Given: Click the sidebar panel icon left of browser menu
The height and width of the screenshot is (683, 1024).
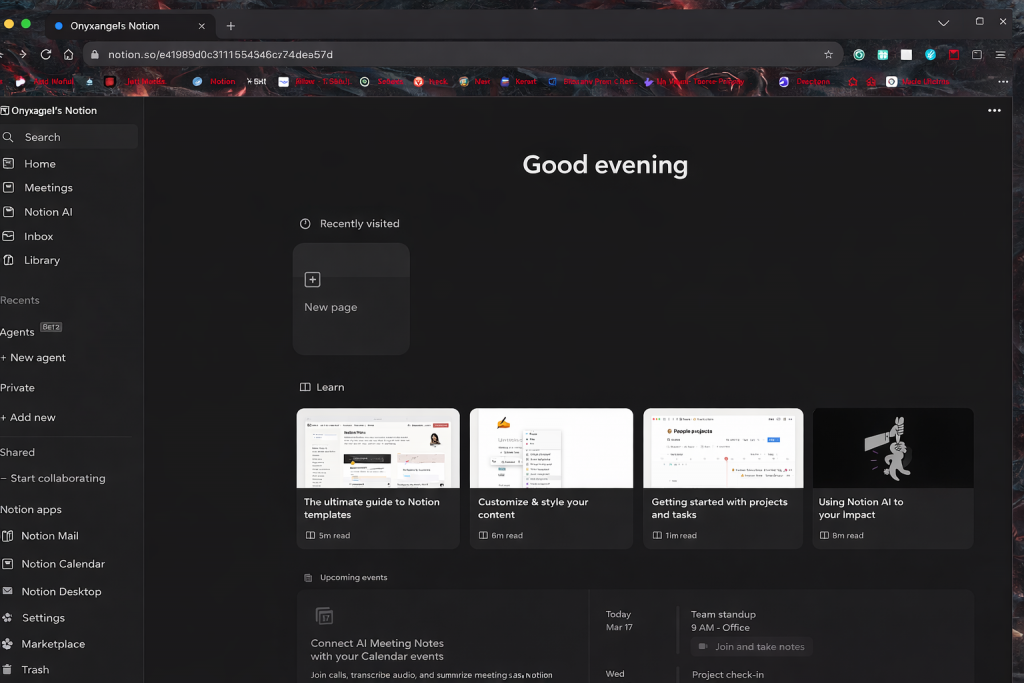Looking at the screenshot, I should coord(977,55).
